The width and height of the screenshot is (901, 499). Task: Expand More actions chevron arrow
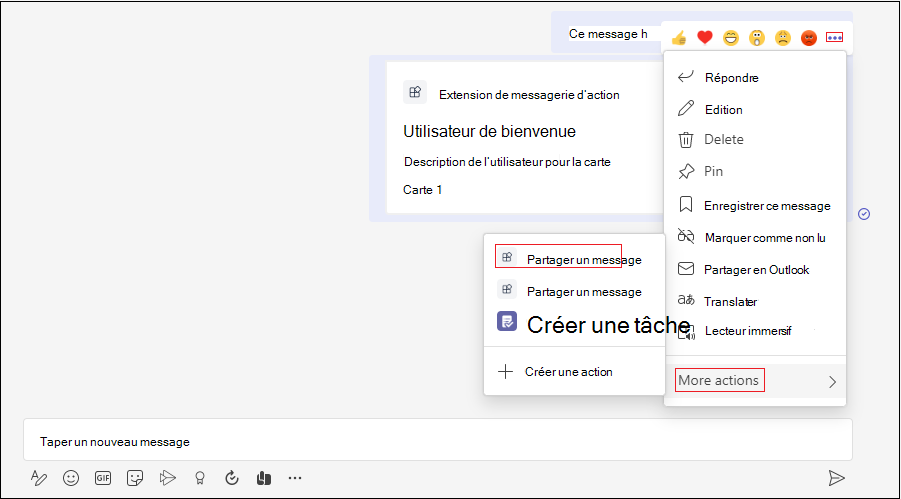833,382
